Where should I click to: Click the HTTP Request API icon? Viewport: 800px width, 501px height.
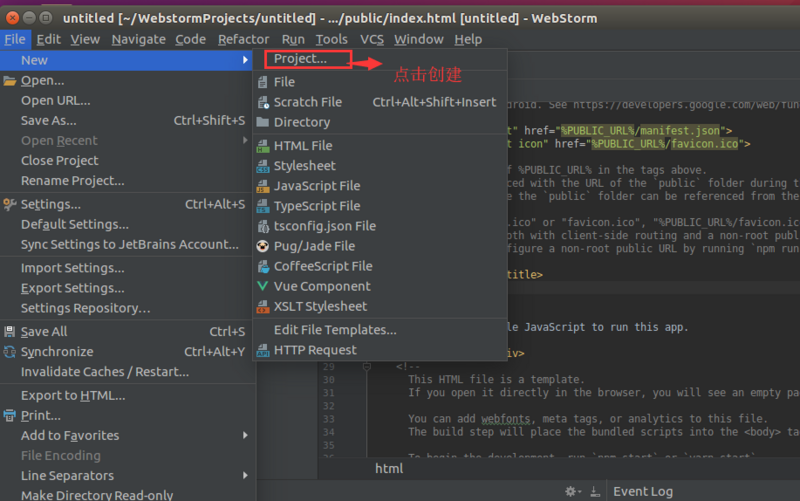[263, 350]
